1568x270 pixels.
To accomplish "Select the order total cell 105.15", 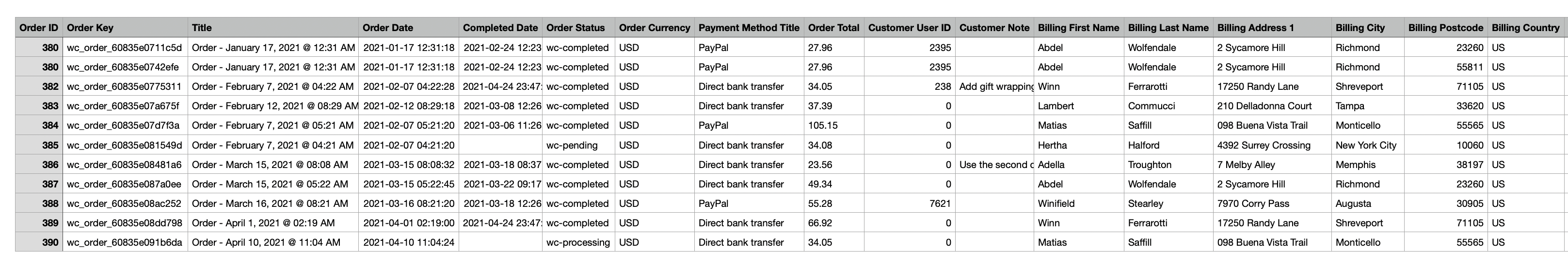I will pyautogui.click(x=822, y=126).
